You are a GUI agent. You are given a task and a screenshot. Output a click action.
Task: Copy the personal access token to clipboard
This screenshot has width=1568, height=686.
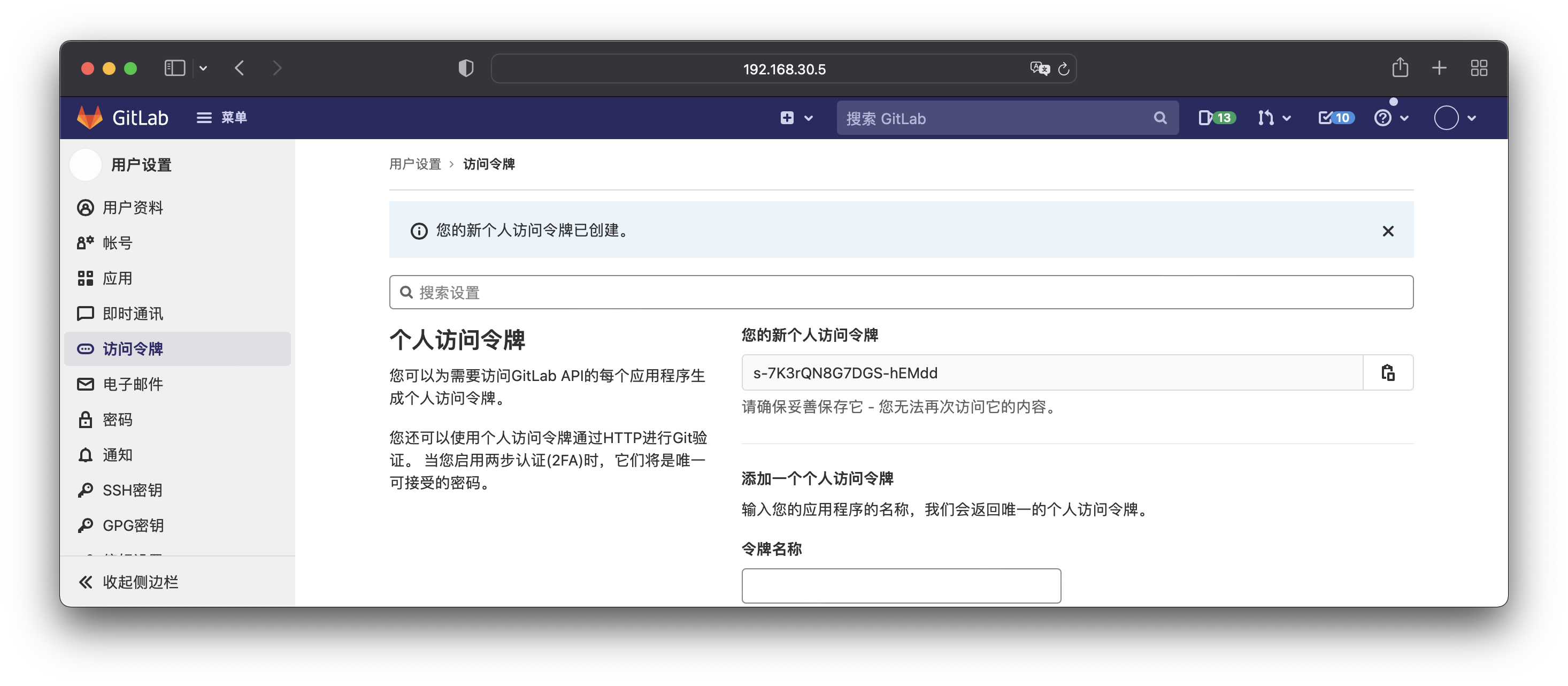pos(1387,372)
